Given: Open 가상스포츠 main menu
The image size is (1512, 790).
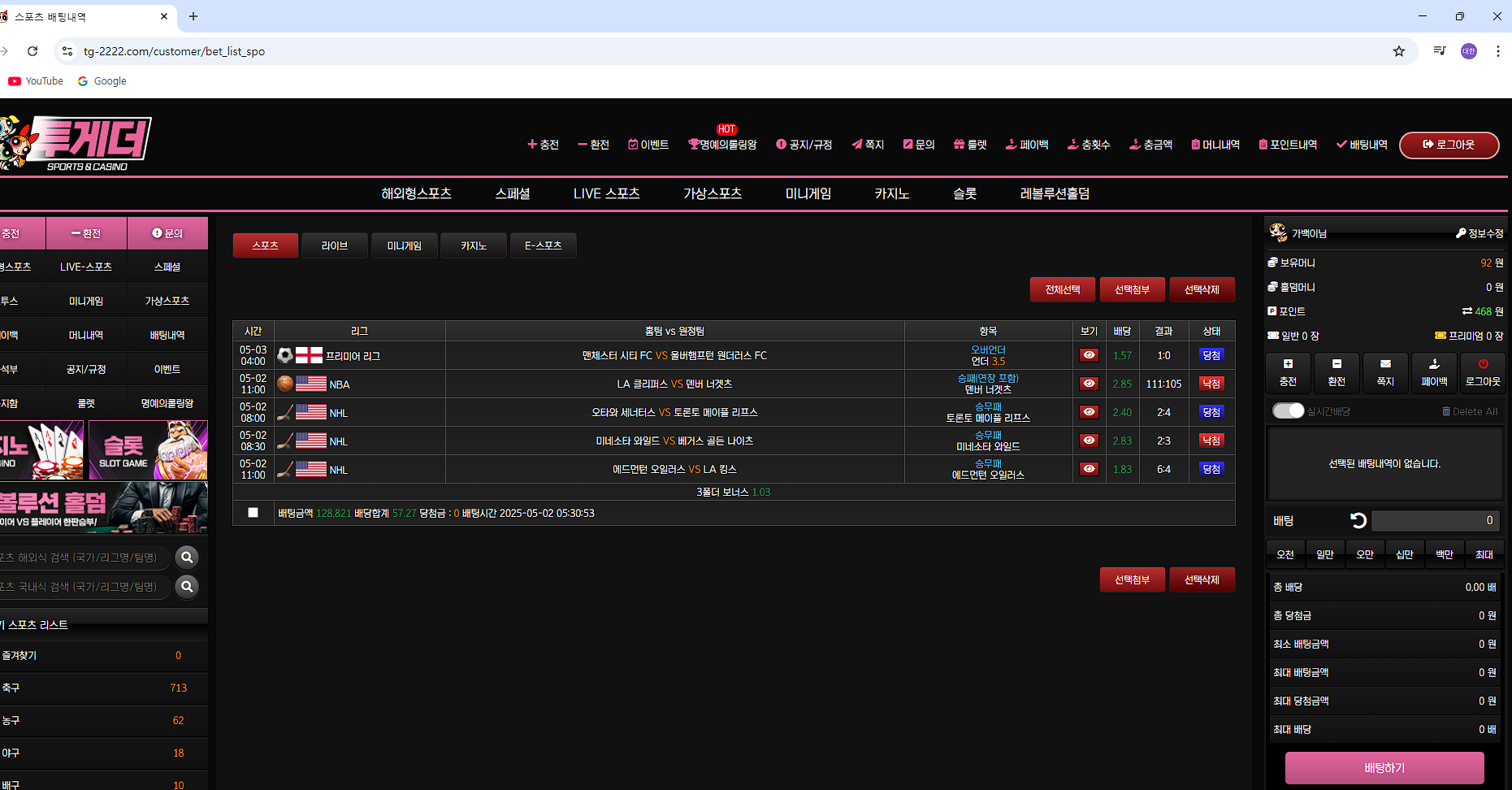Looking at the screenshot, I should 713,193.
